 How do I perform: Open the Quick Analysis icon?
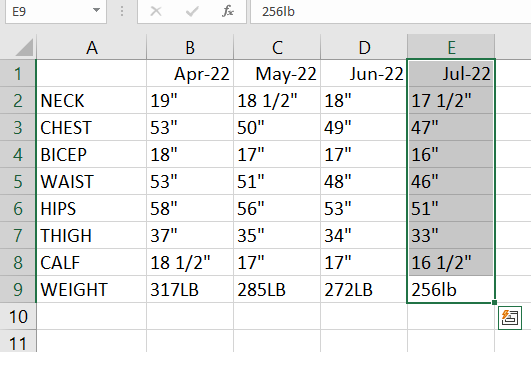point(510,318)
